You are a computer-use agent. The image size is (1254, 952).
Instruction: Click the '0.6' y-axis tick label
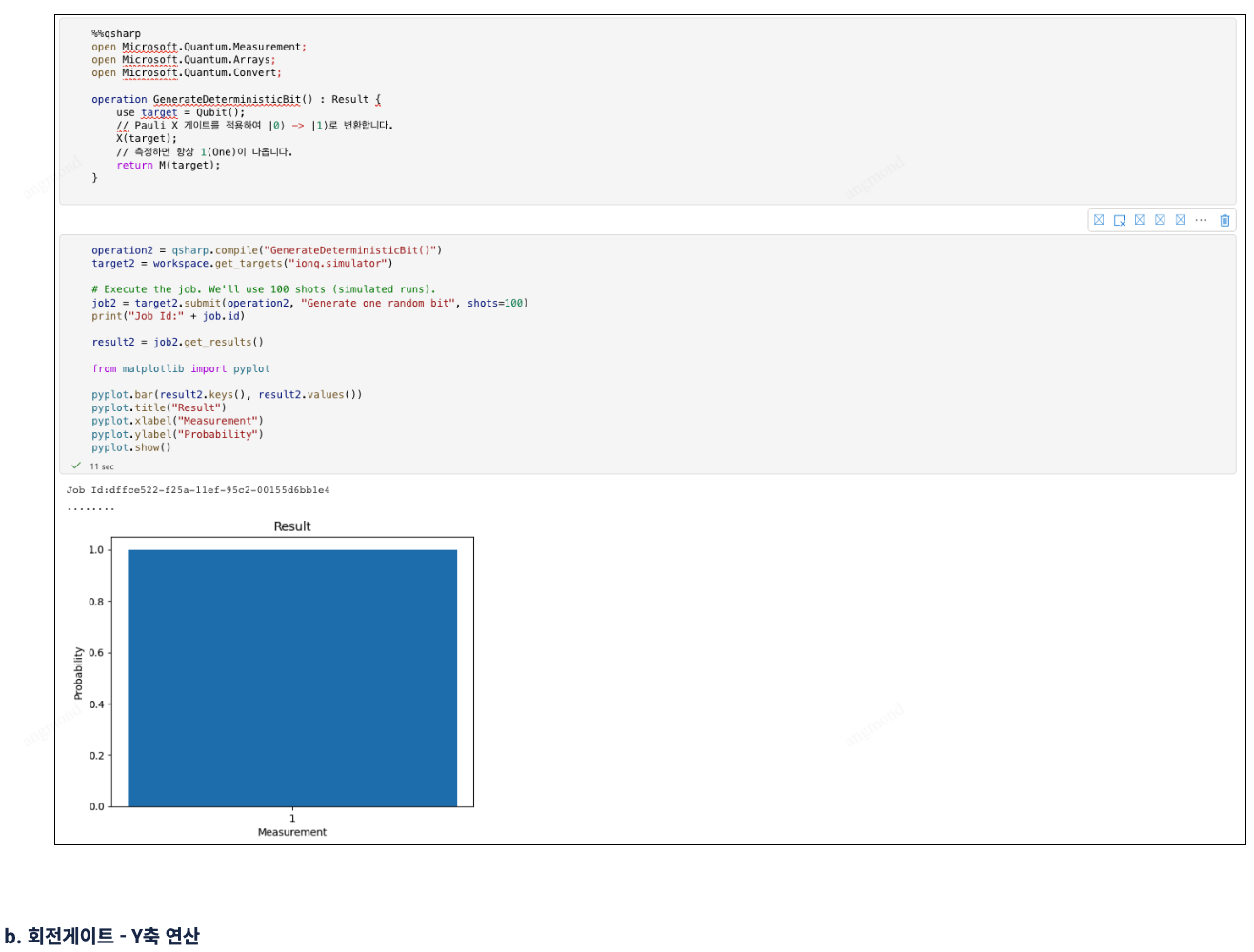point(96,653)
